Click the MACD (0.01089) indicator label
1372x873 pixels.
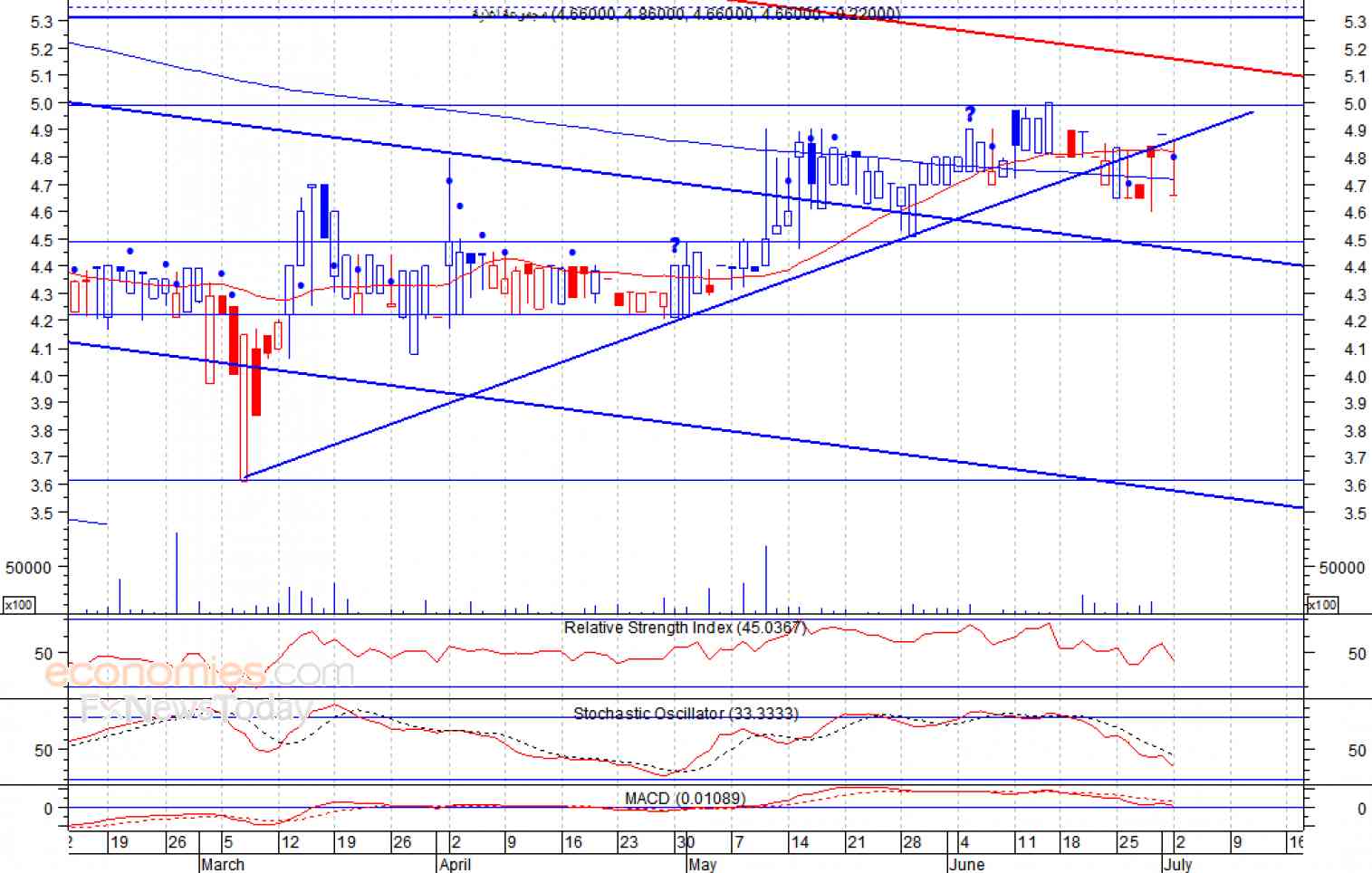pyautogui.click(x=685, y=799)
